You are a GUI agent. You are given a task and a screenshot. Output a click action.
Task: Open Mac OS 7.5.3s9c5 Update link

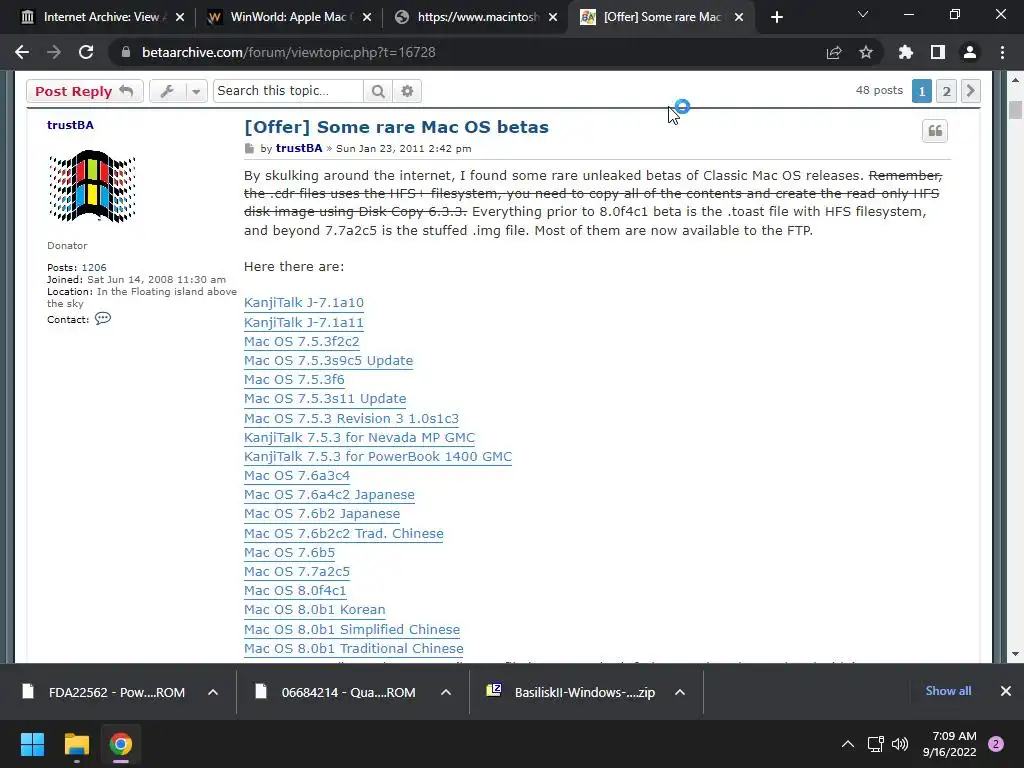click(328, 360)
